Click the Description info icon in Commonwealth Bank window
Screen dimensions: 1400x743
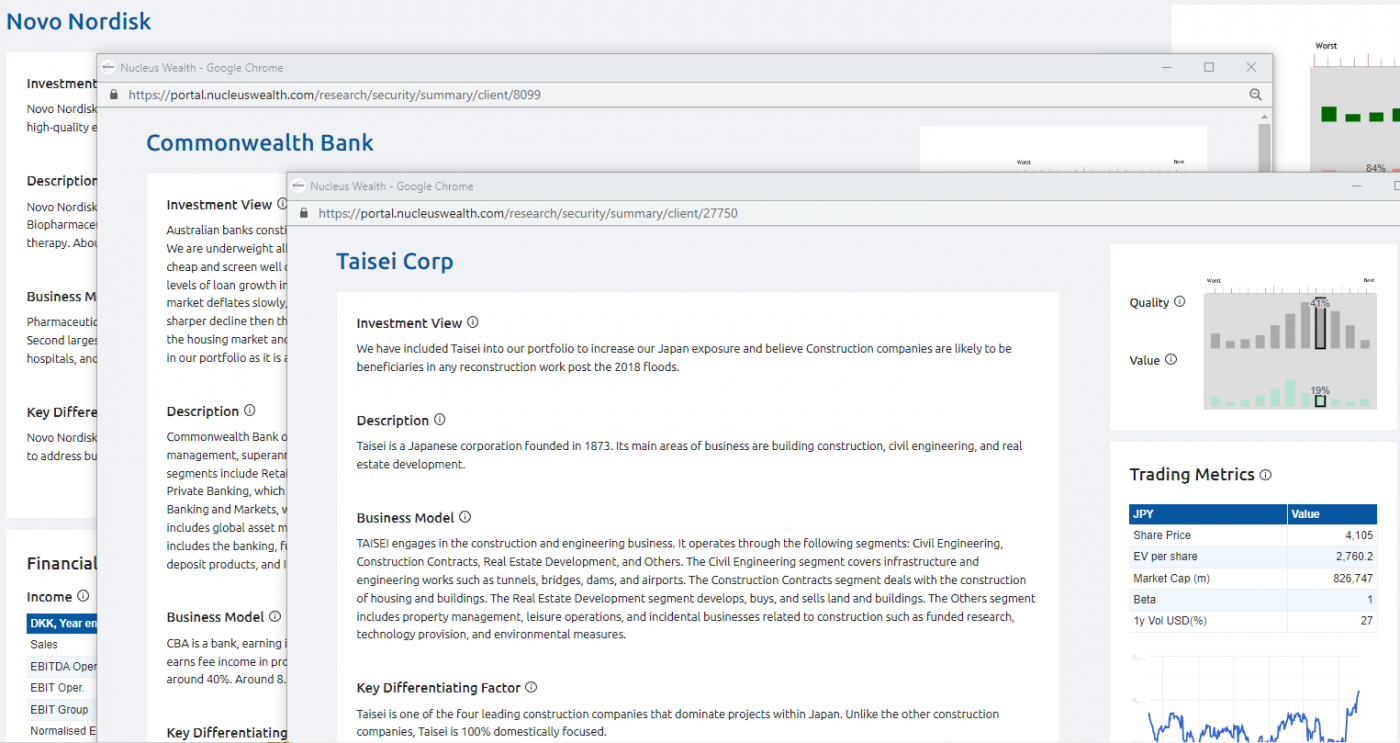(249, 411)
